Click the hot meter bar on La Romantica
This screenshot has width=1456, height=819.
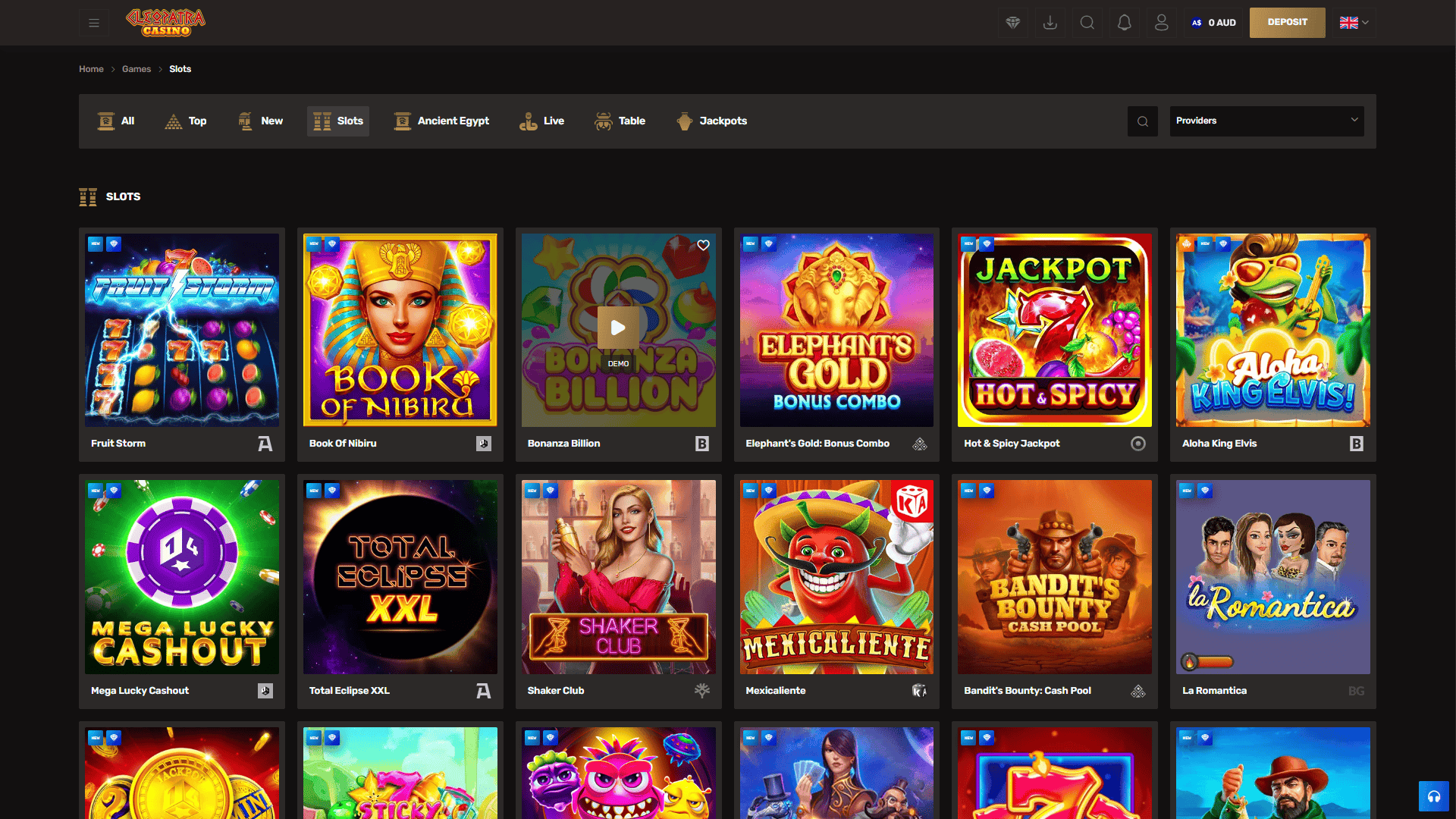tap(1207, 662)
